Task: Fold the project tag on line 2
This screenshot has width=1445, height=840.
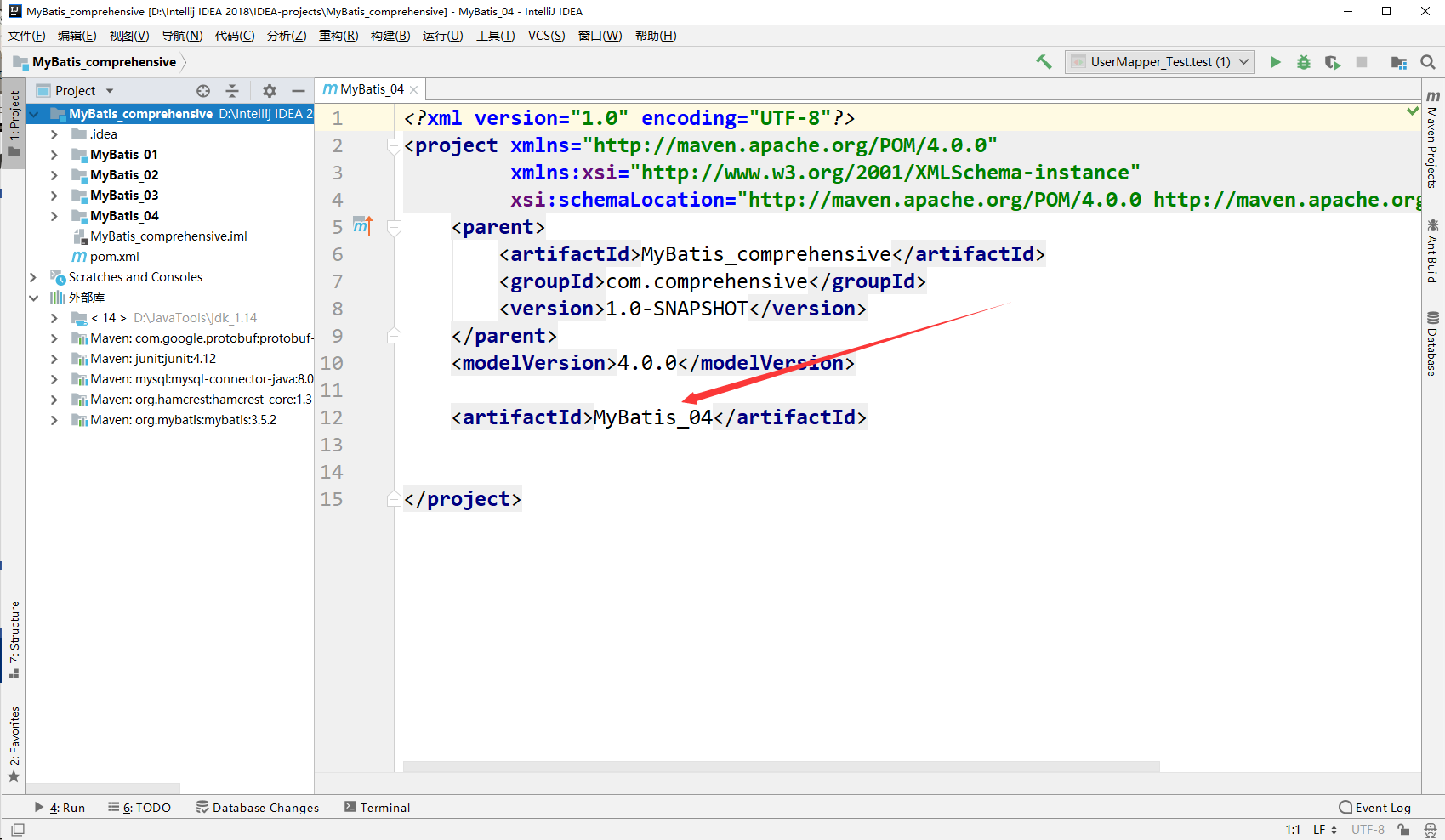Action: tap(394, 145)
